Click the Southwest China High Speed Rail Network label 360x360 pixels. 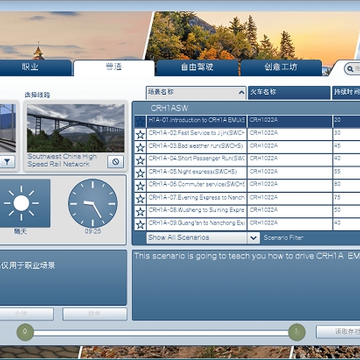[x=62, y=160]
